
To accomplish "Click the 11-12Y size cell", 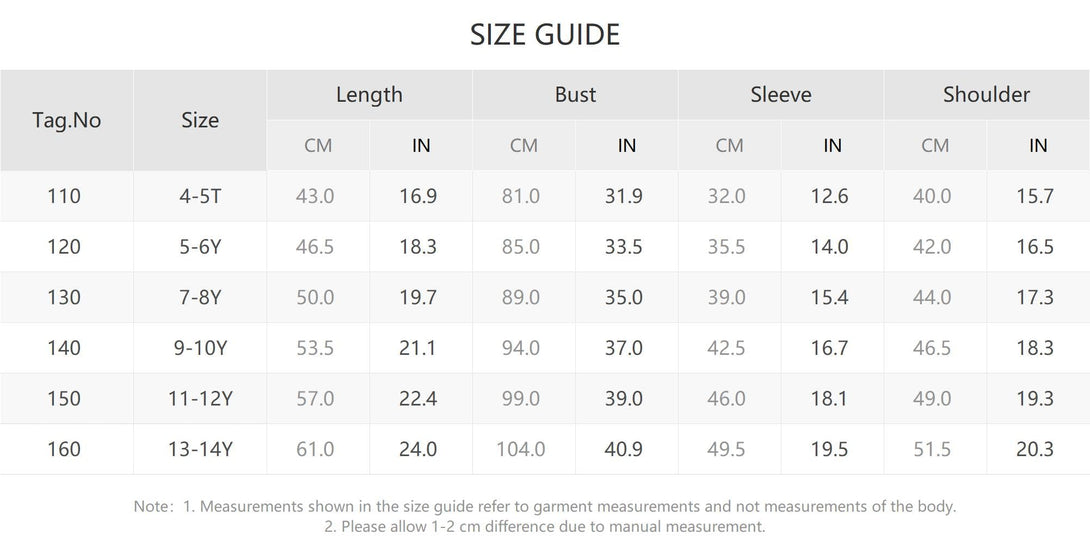I will (200, 398).
